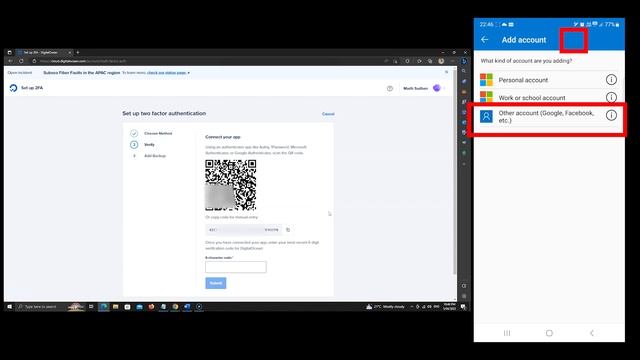640x360 pixels.
Task: Click the manual entry secret code field
Action: pos(243,230)
